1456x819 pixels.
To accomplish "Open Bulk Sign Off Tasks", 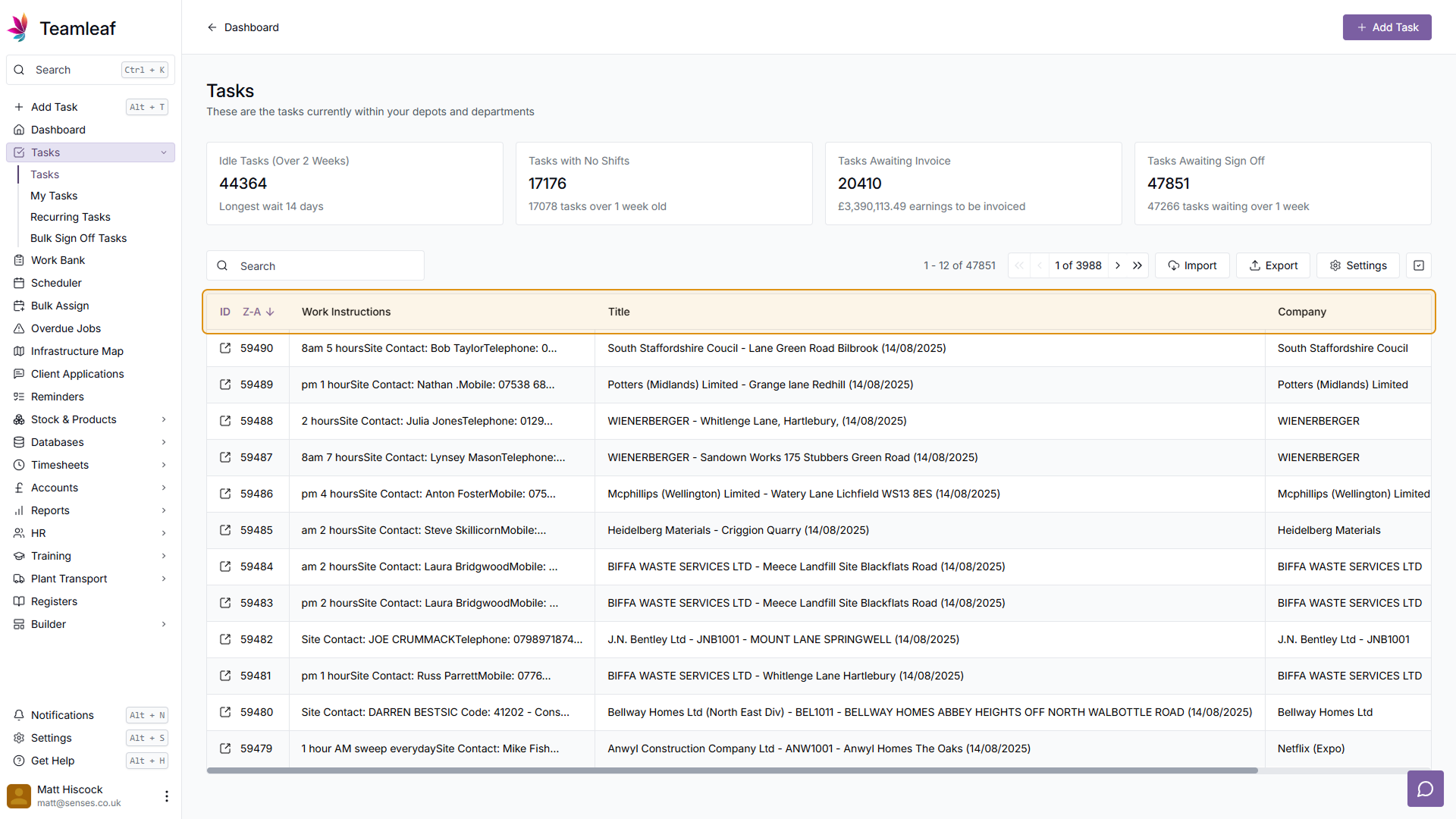I will [79, 238].
